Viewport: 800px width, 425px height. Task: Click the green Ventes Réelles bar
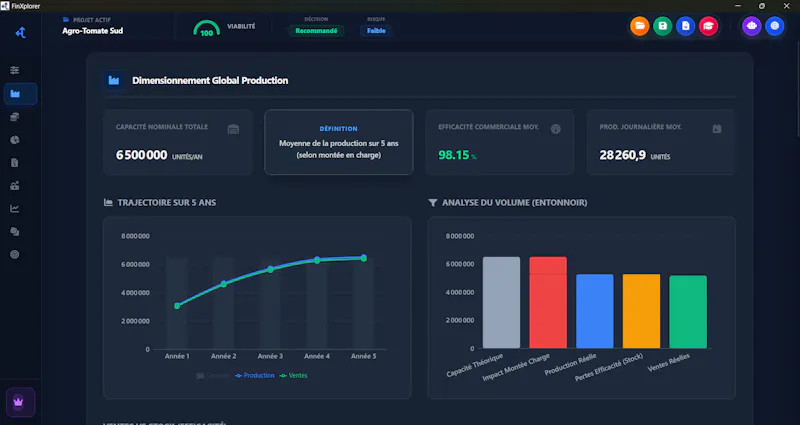point(688,312)
